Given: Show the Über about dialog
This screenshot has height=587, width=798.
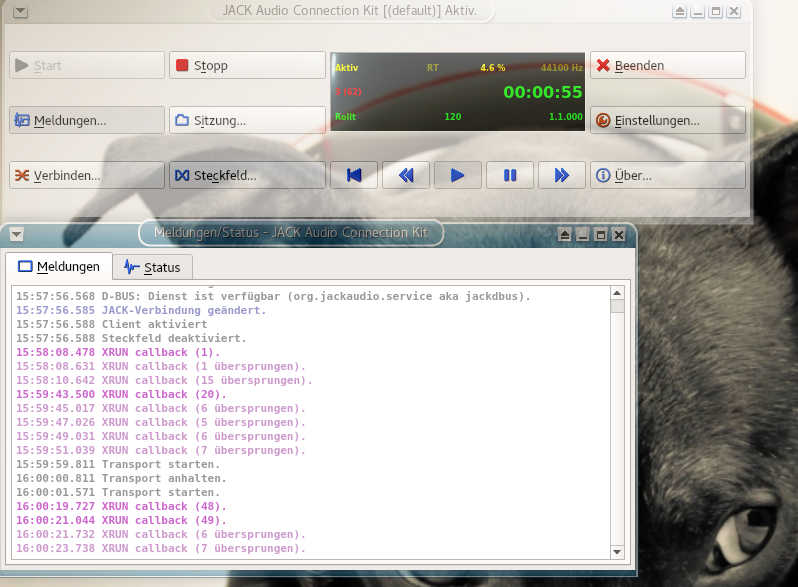Looking at the screenshot, I should [667, 175].
